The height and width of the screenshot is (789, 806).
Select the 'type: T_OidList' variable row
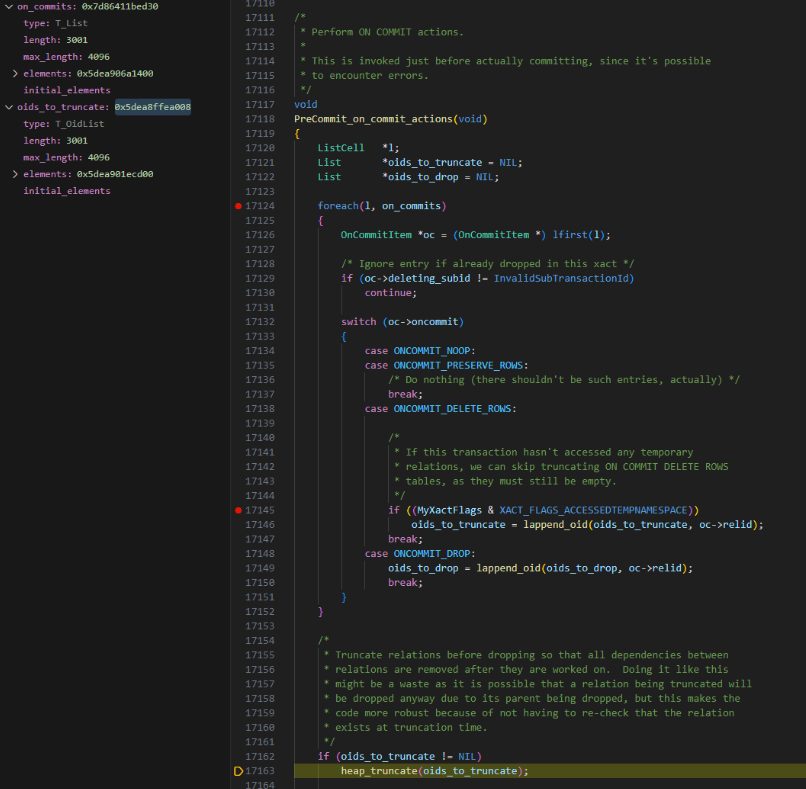62,124
